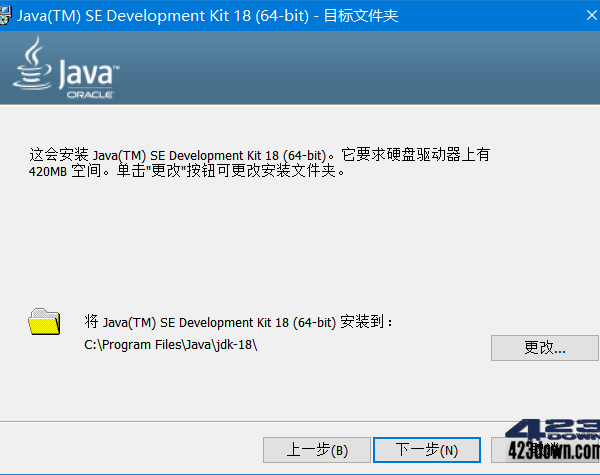This screenshot has width=600, height=475.
Task: Click the first line of description text
Action: pyautogui.click(x=260, y=155)
